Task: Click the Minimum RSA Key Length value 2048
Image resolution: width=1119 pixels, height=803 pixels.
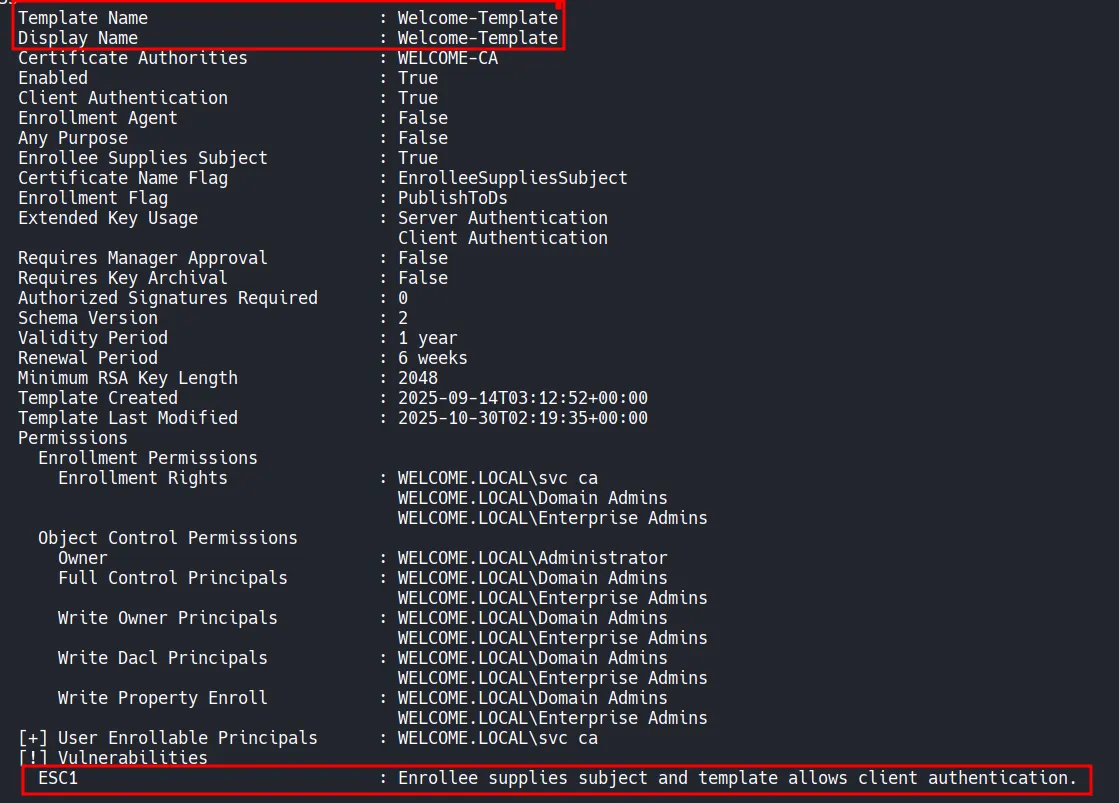Action: [x=418, y=378]
